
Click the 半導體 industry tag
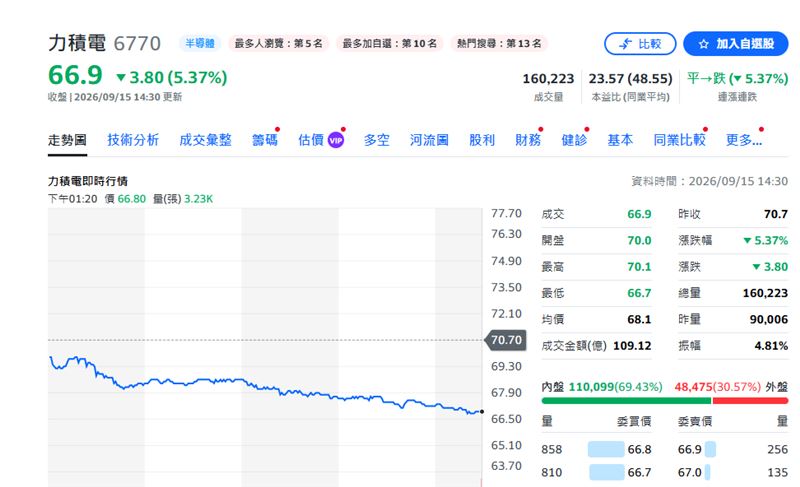200,43
